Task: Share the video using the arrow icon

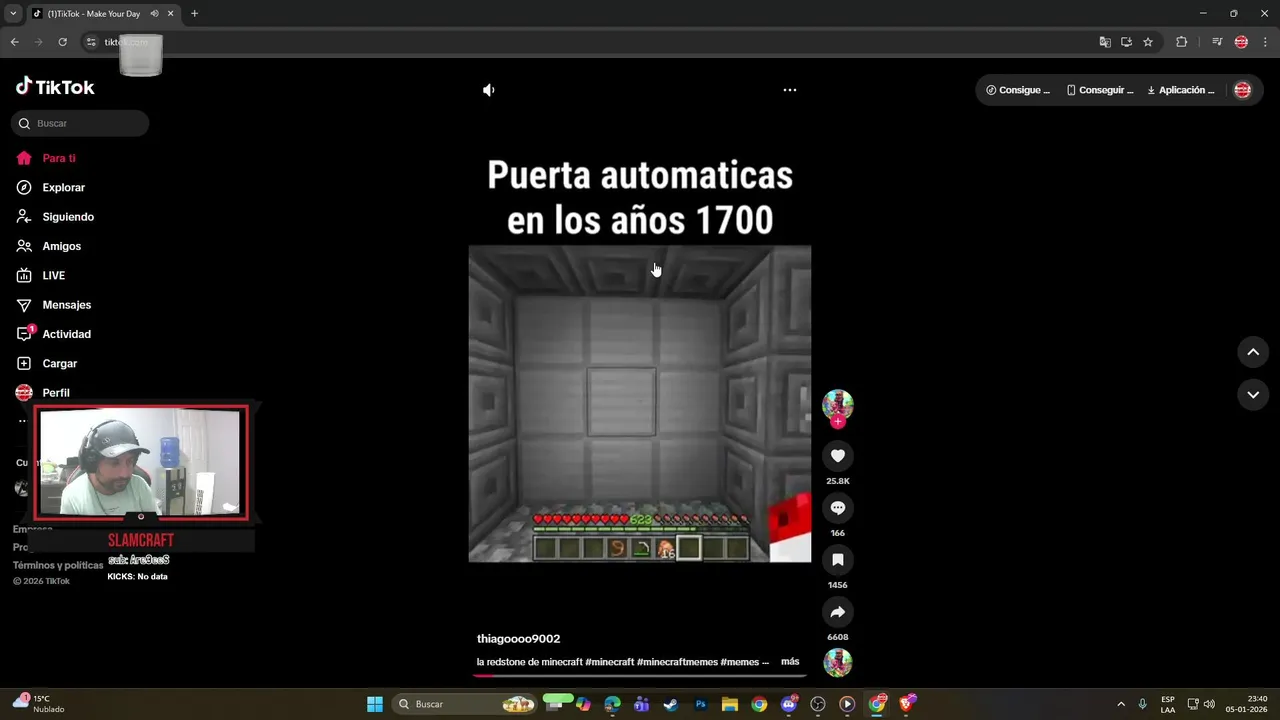Action: (838, 612)
